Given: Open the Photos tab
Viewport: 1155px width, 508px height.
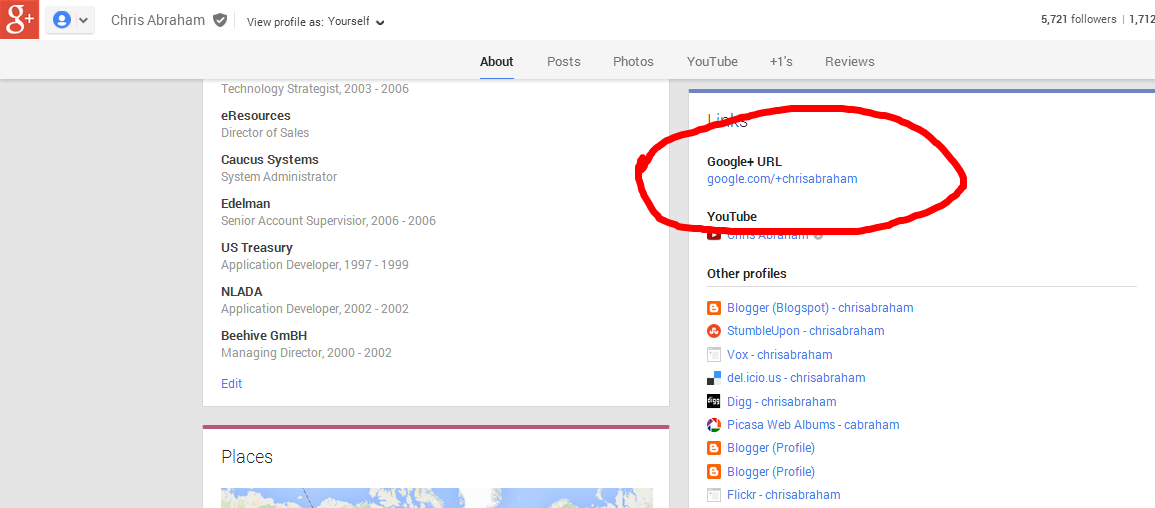Looking at the screenshot, I should pos(633,61).
